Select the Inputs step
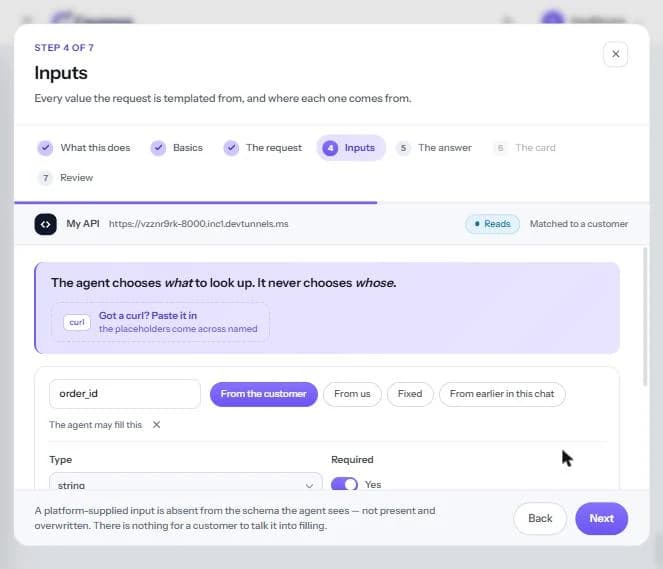The image size is (663, 569). (351, 148)
